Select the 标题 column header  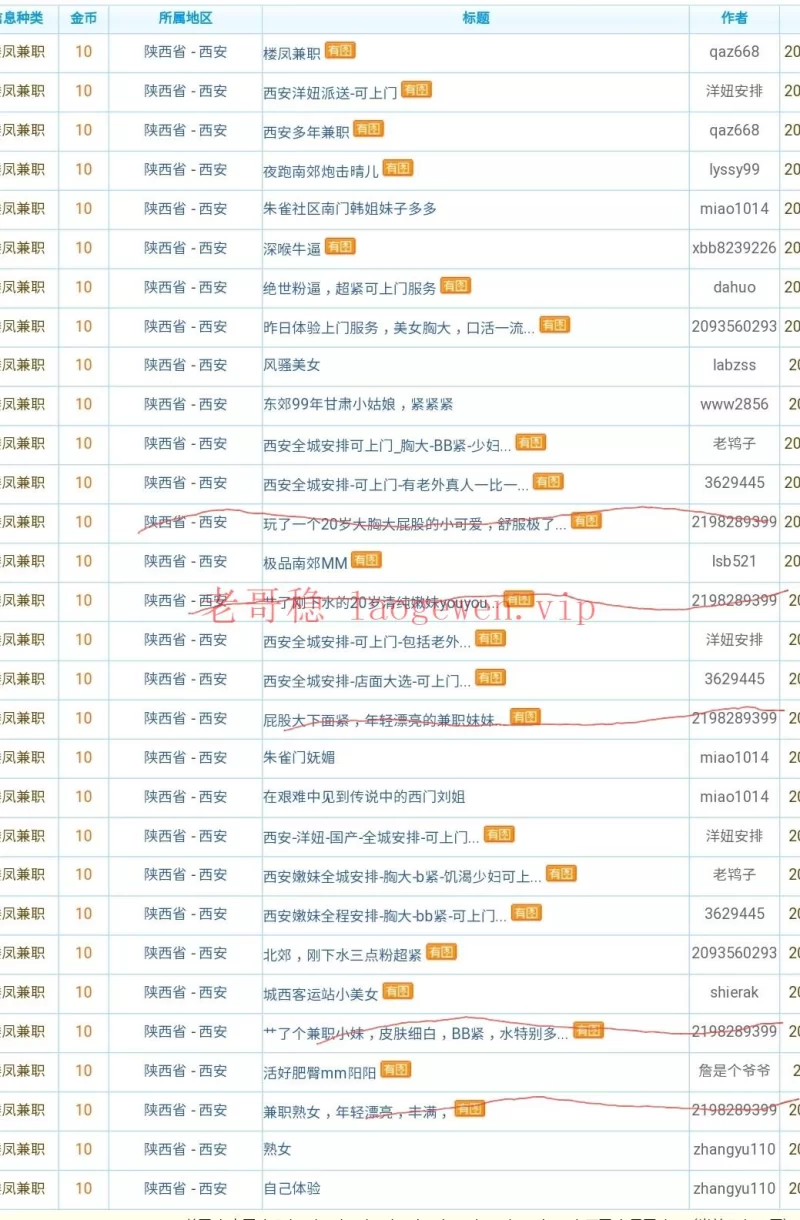(476, 18)
